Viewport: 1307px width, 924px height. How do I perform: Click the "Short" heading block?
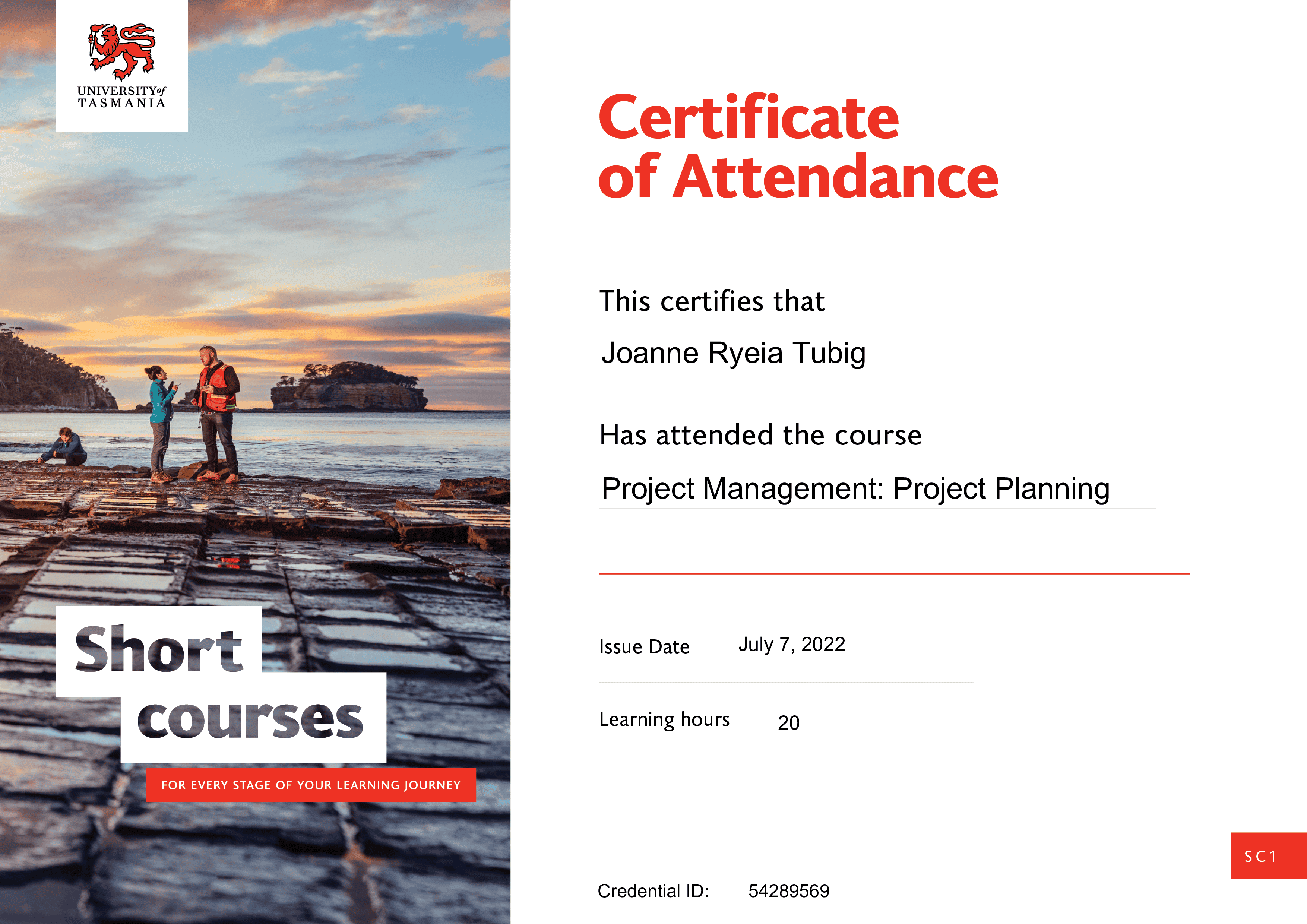click(x=159, y=649)
